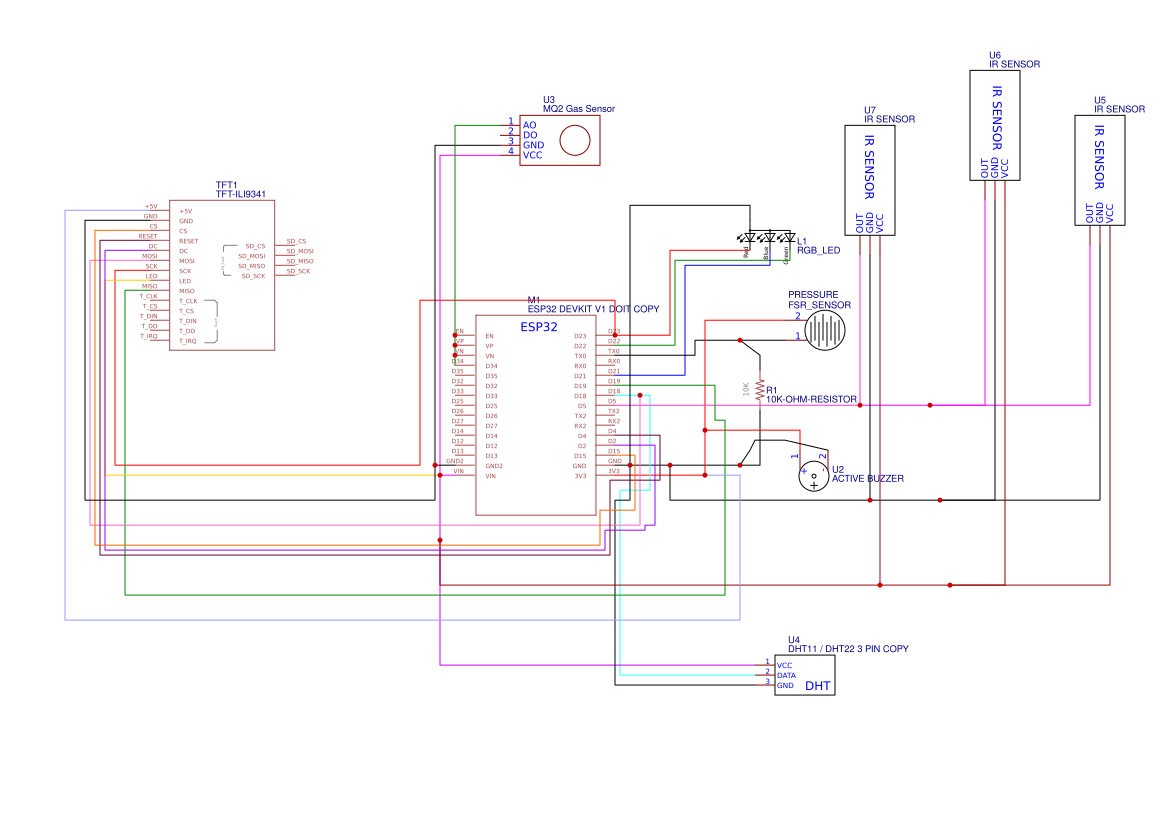Select the MQ2 gas sensor circle symbol
The image size is (1169, 826).
[575, 140]
